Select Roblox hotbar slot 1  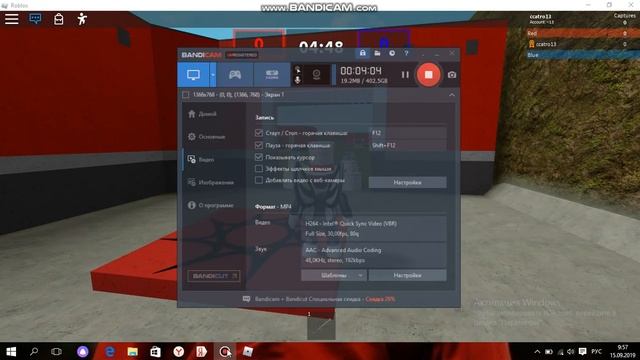(x=321, y=328)
